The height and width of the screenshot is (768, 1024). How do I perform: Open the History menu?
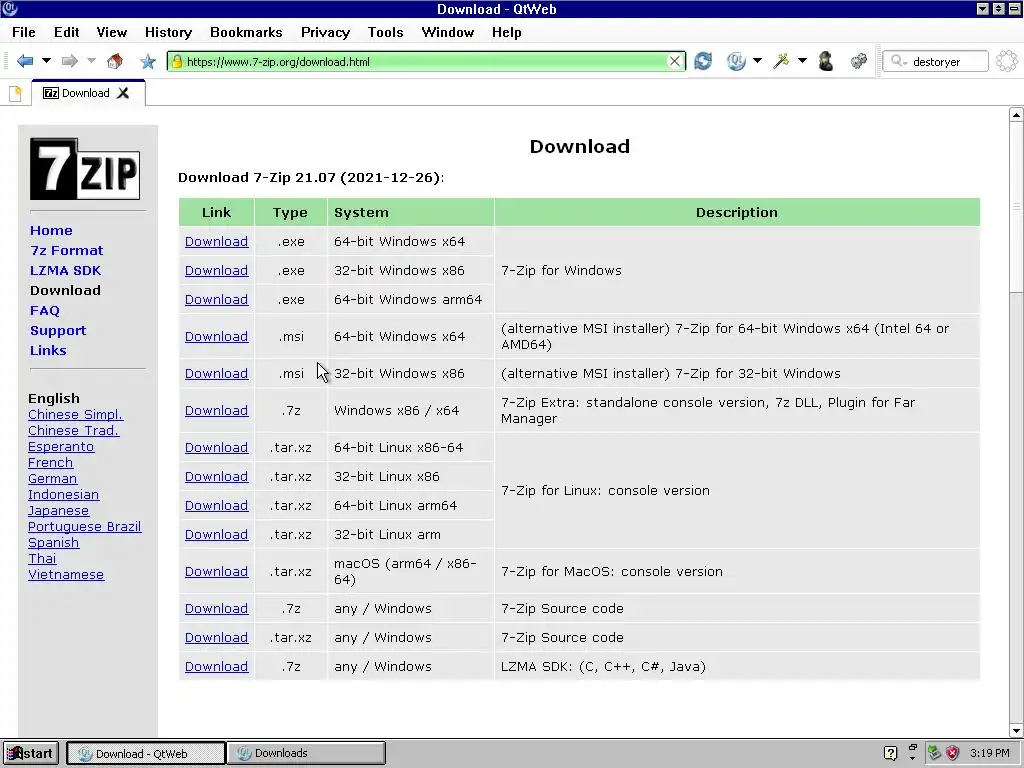pyautogui.click(x=168, y=32)
